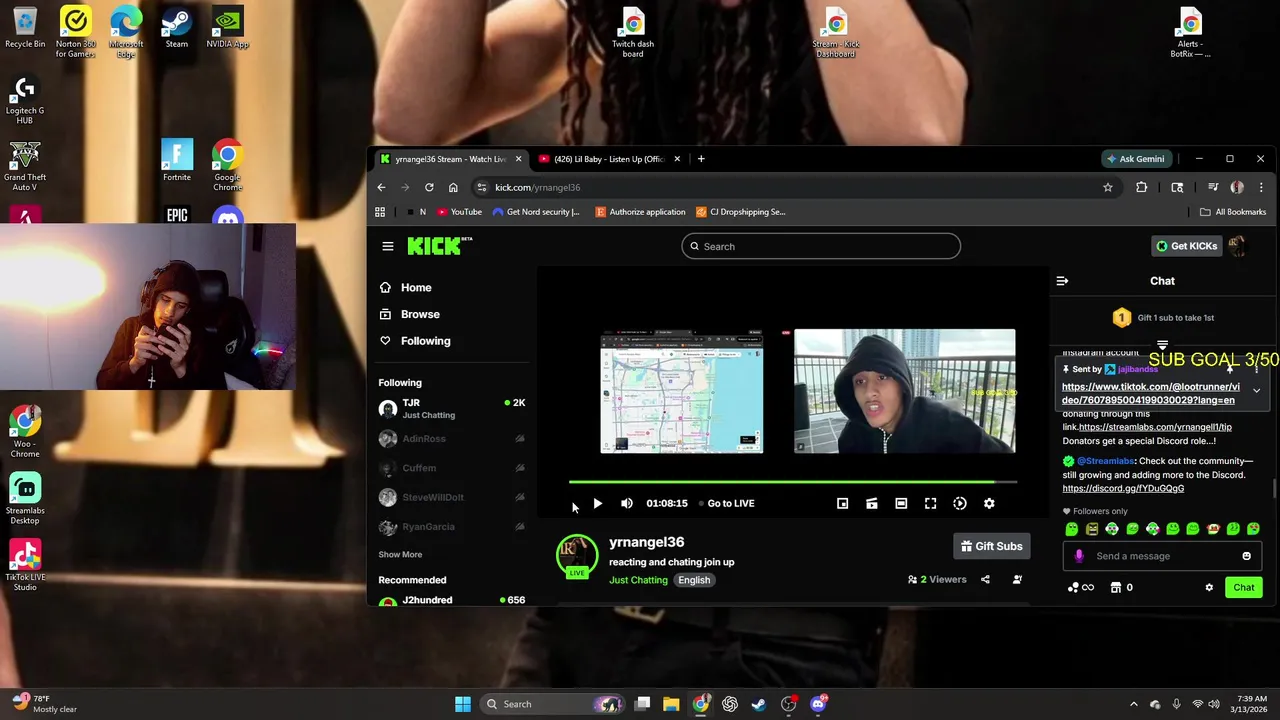Open video player settings gear

click(x=989, y=503)
